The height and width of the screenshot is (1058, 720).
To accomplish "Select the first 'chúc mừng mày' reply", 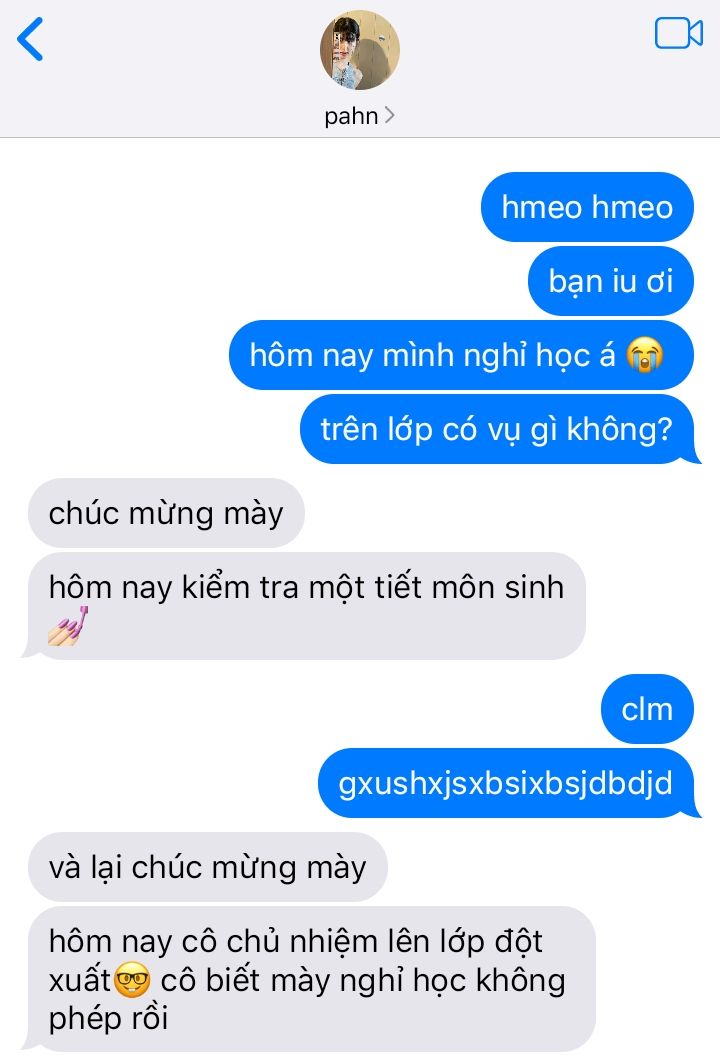I will [x=166, y=513].
